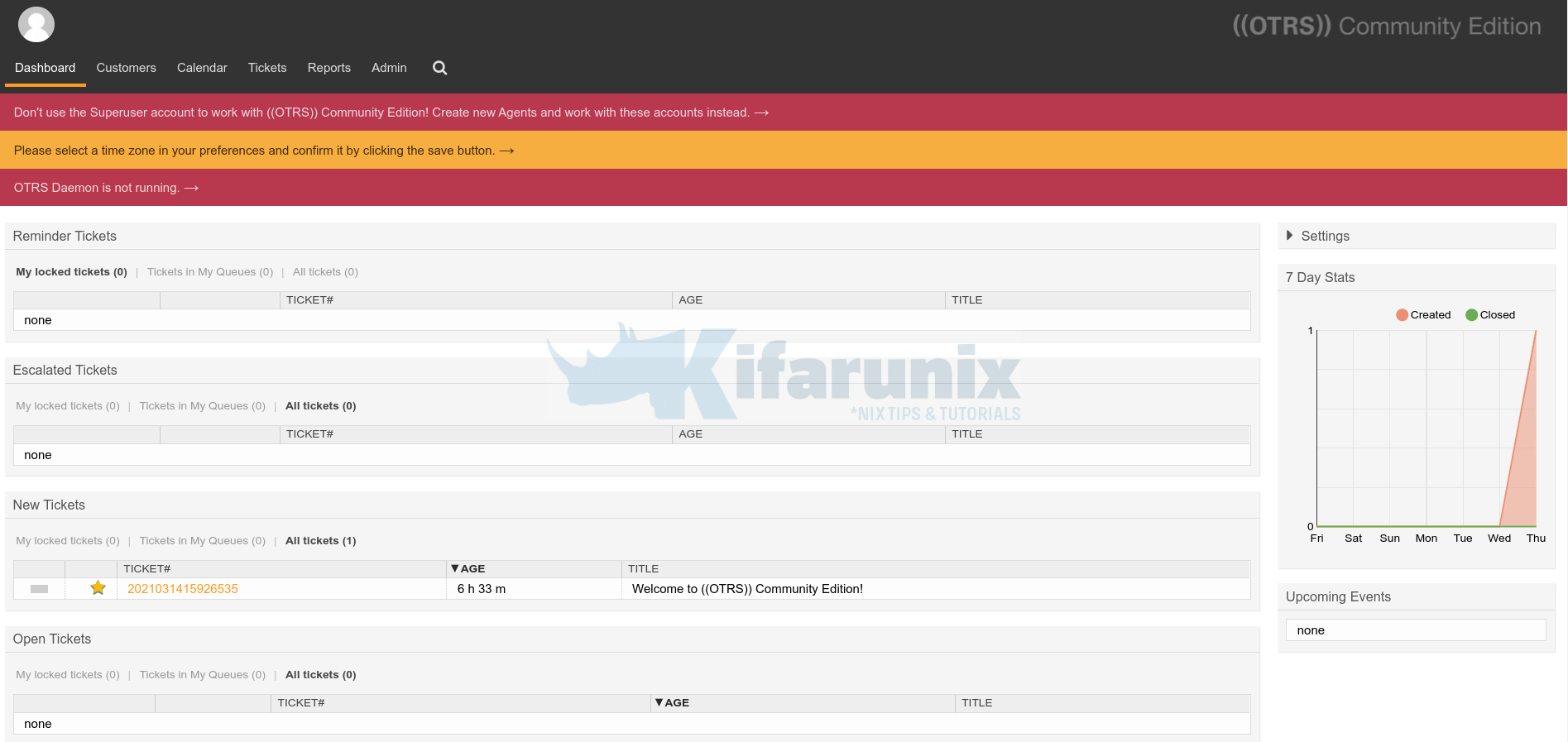Click the AGE header in Reminder Tickets

click(x=691, y=300)
